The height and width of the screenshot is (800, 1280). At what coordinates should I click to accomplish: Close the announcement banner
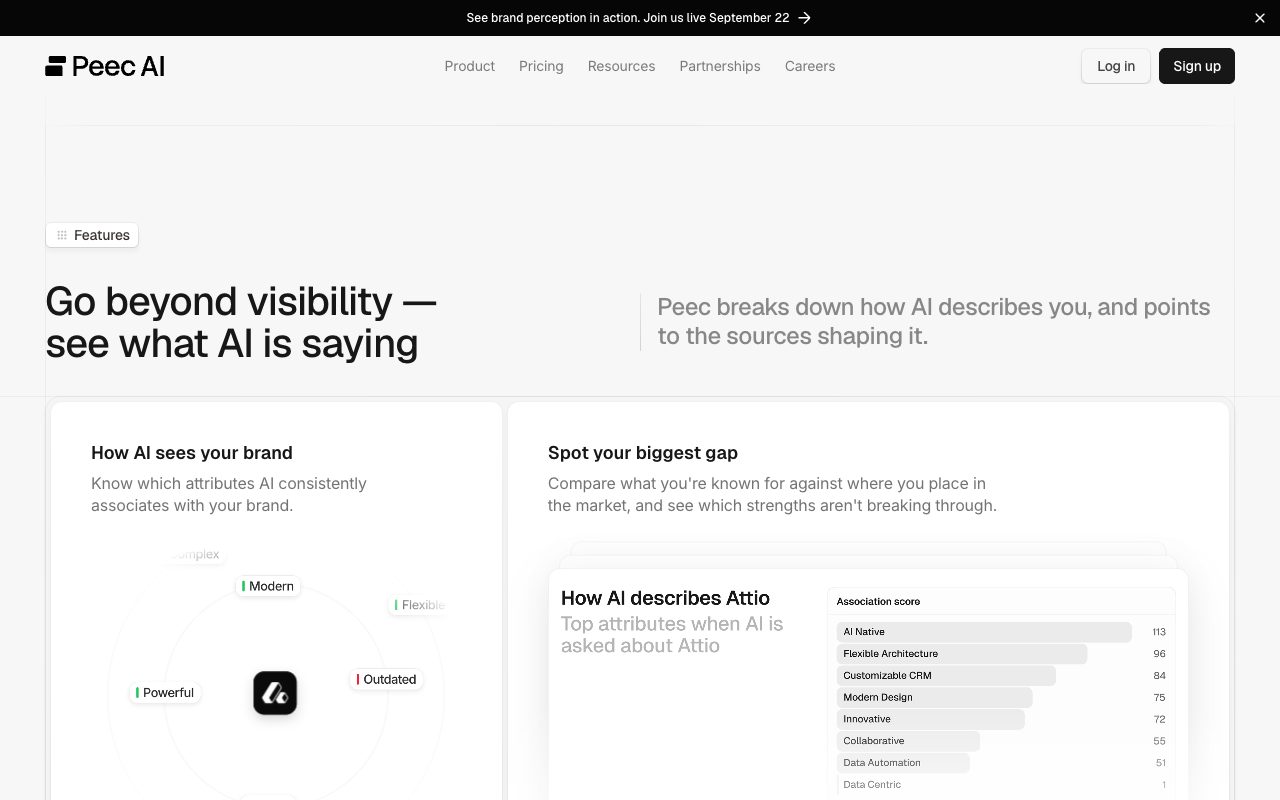[1259, 18]
